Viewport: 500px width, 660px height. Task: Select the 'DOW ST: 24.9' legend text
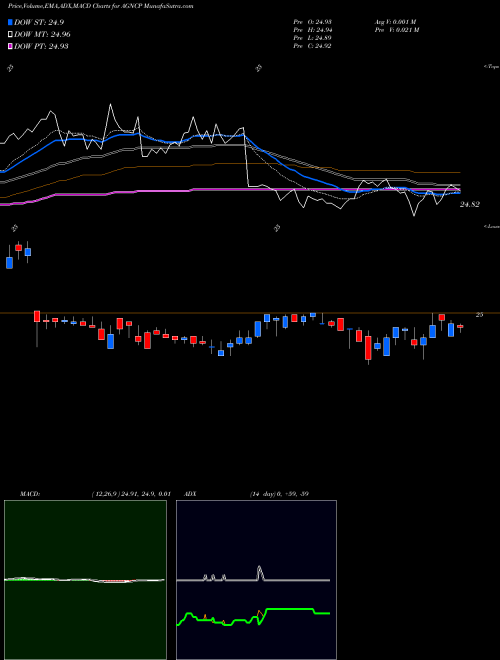(x=39, y=22)
